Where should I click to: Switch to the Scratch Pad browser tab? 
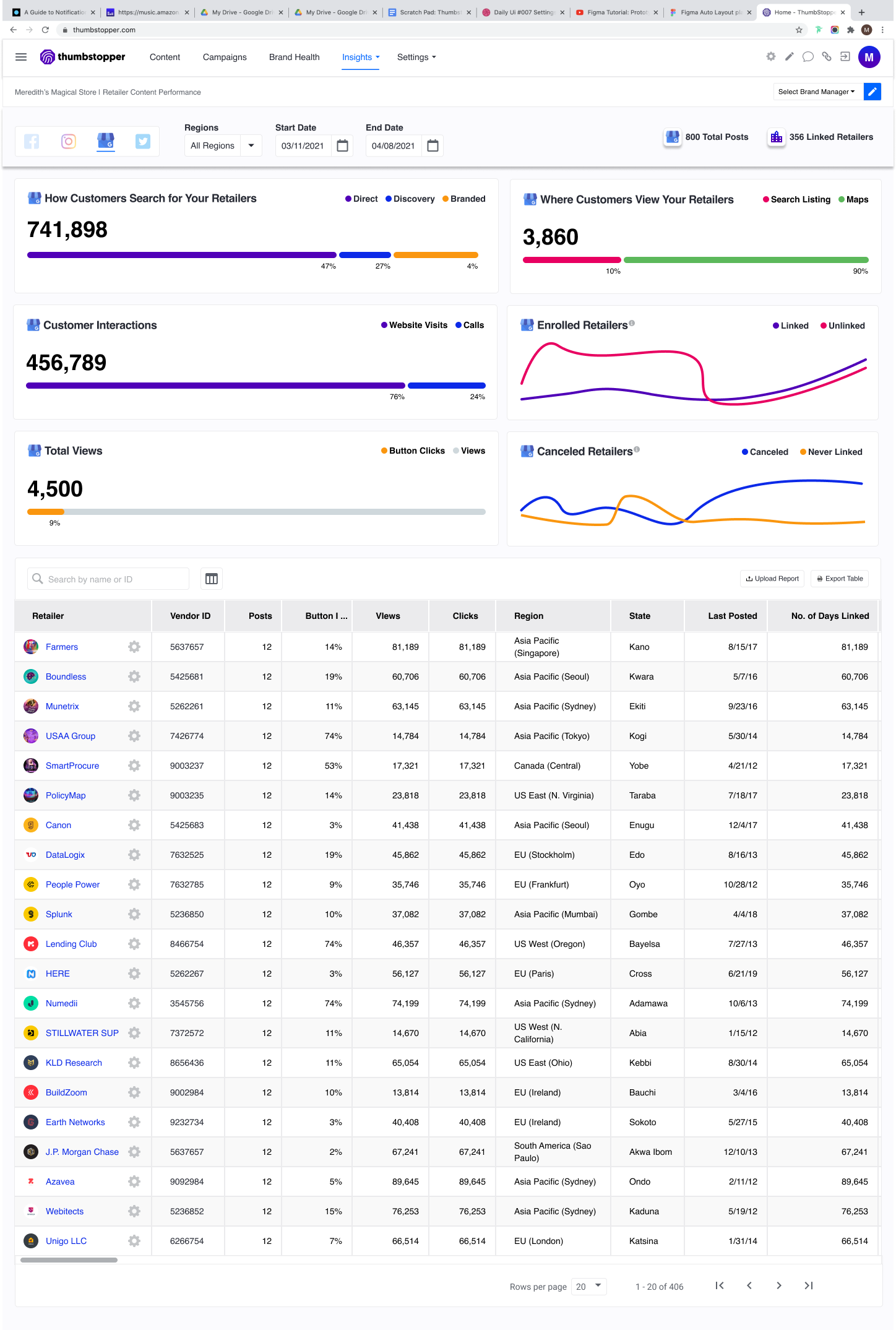coord(429,12)
